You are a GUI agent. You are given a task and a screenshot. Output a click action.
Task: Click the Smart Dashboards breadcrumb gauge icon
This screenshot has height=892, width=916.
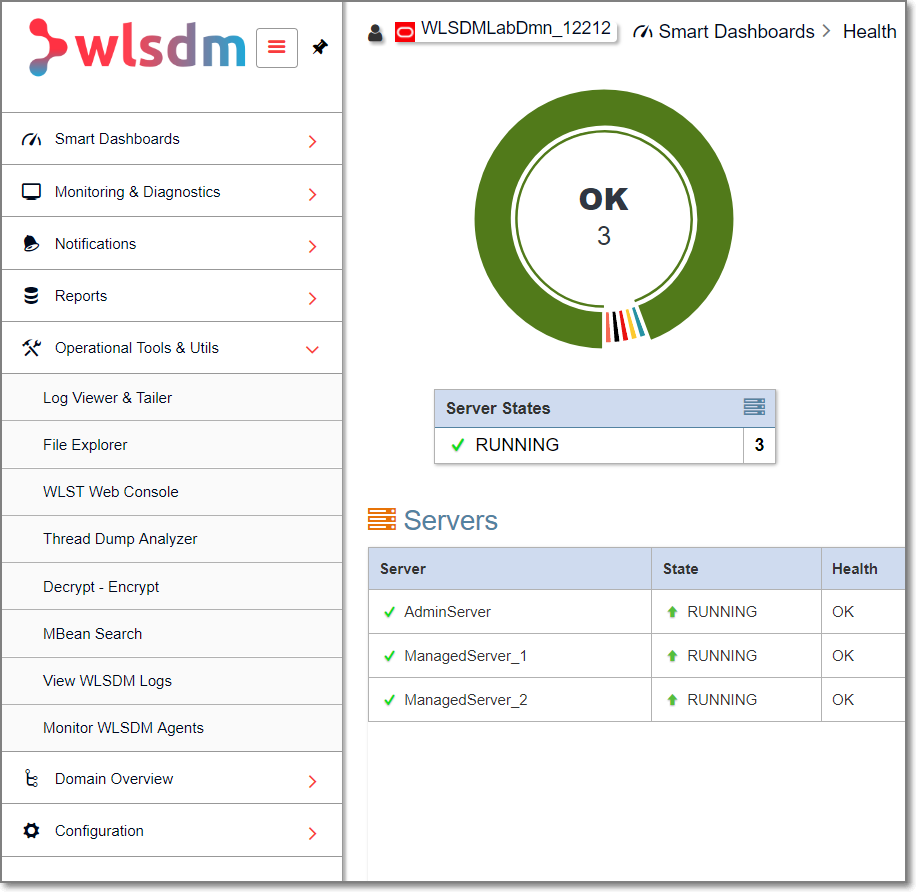point(643,32)
